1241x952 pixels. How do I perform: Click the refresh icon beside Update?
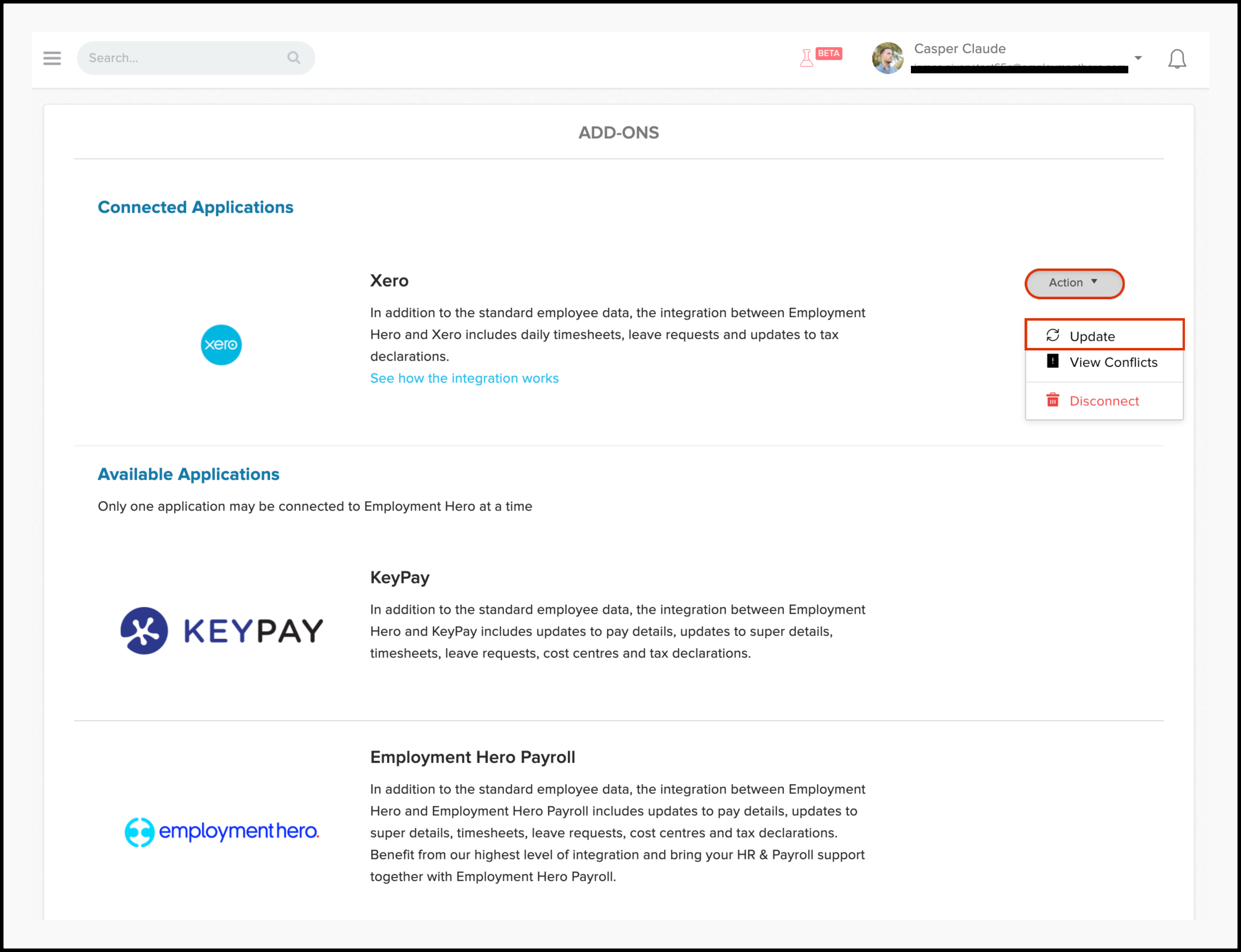[x=1052, y=336]
